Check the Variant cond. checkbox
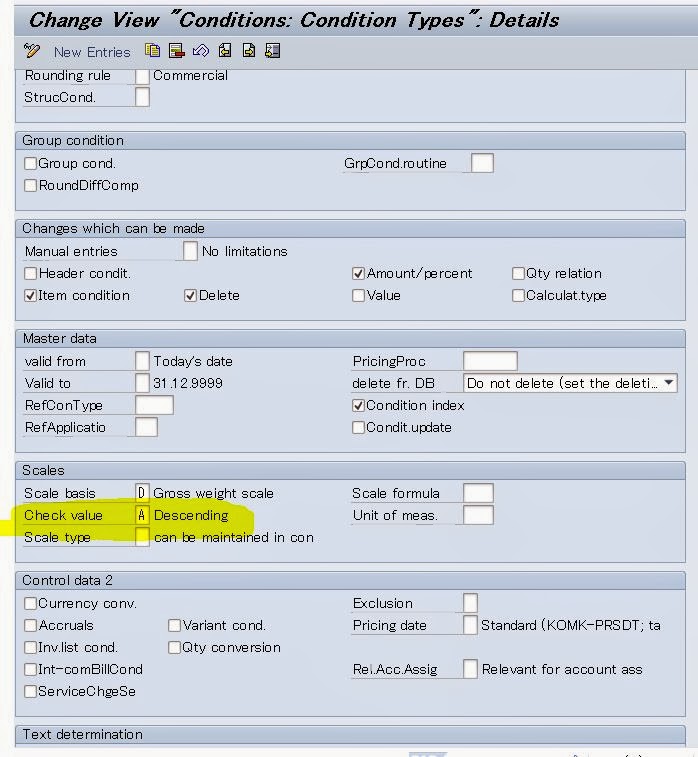The image size is (698, 757). click(174, 626)
